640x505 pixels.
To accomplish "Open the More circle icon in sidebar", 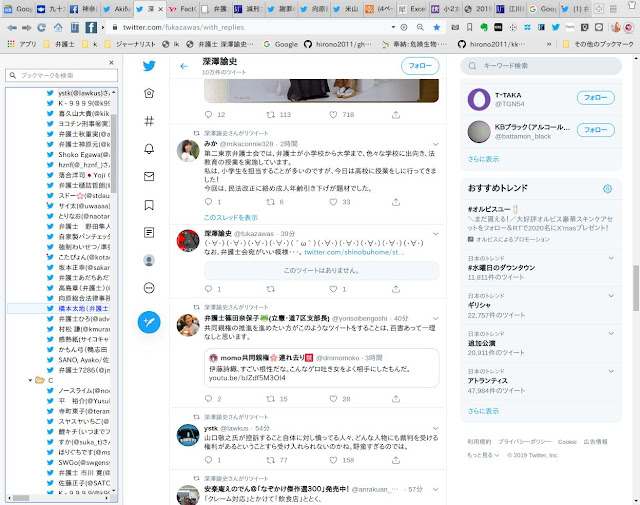I will tap(149, 288).
